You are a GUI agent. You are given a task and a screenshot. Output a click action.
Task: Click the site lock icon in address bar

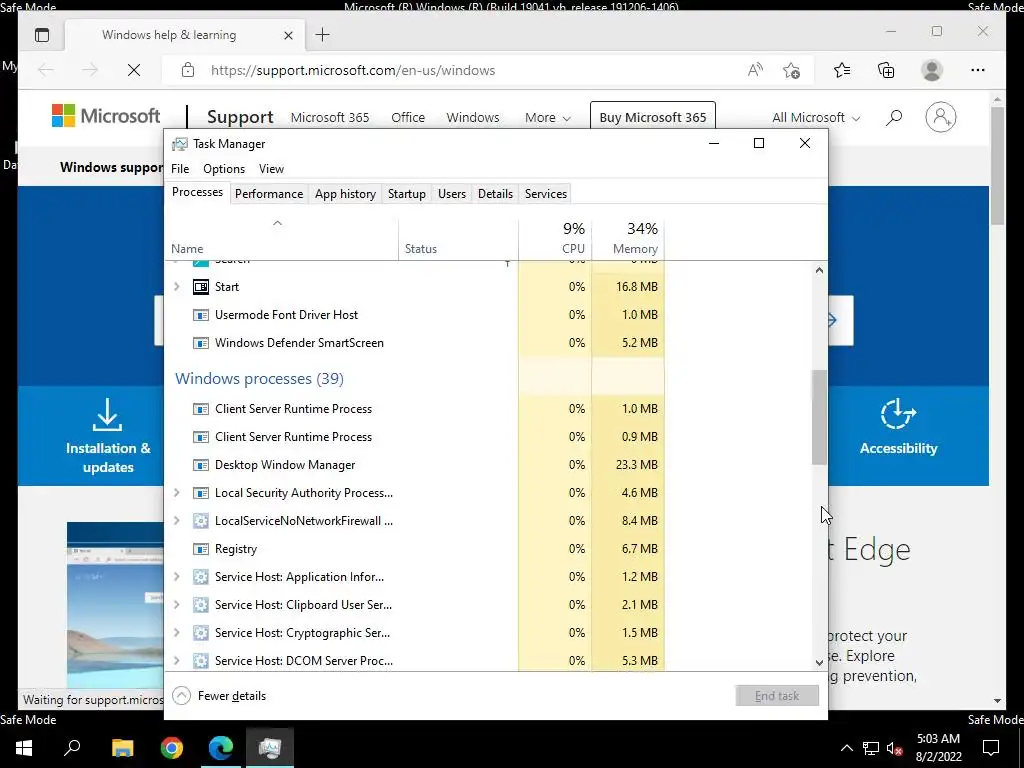click(188, 70)
